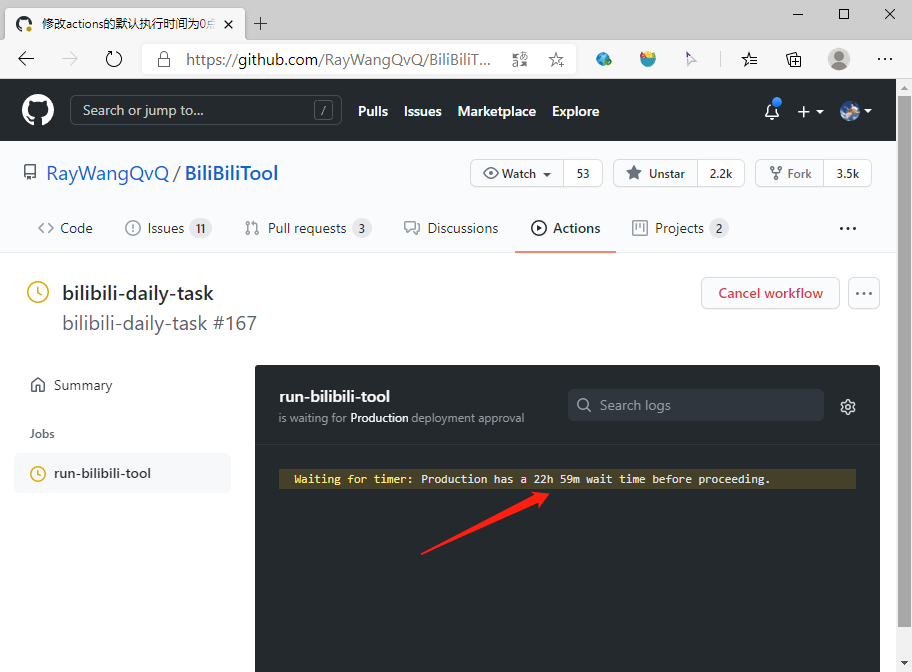Select run-bilibili-tool job in sidebar

coord(102,473)
